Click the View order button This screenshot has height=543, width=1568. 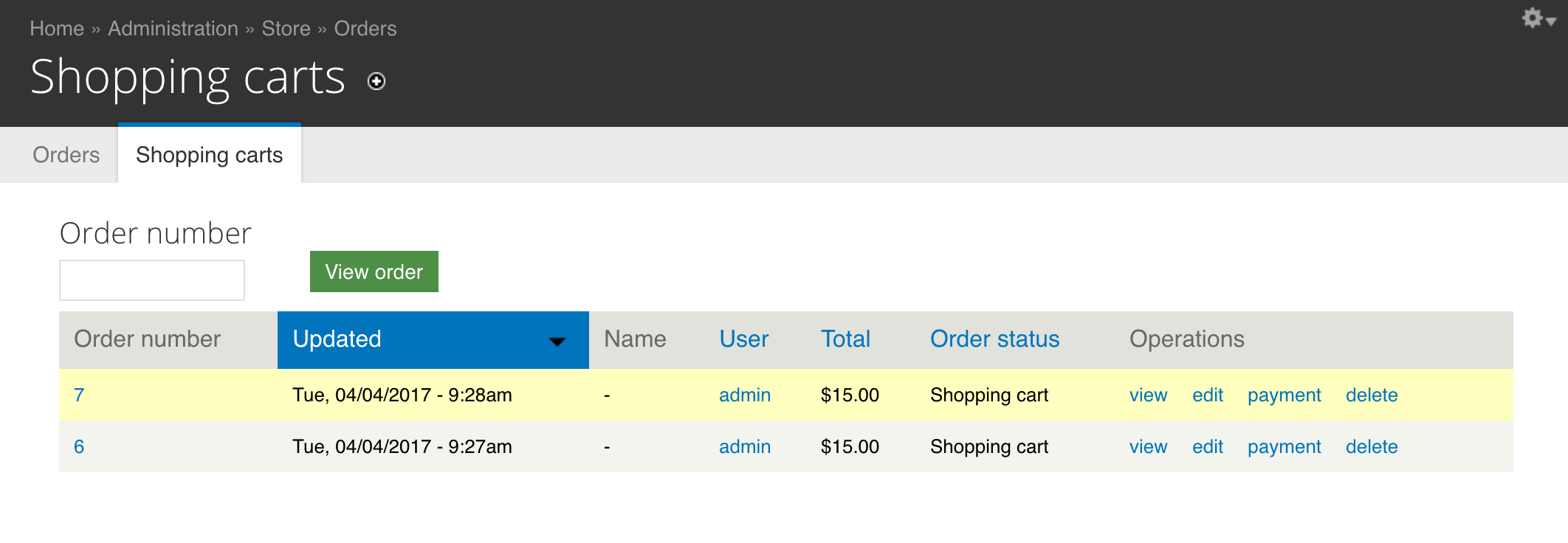coord(374,271)
